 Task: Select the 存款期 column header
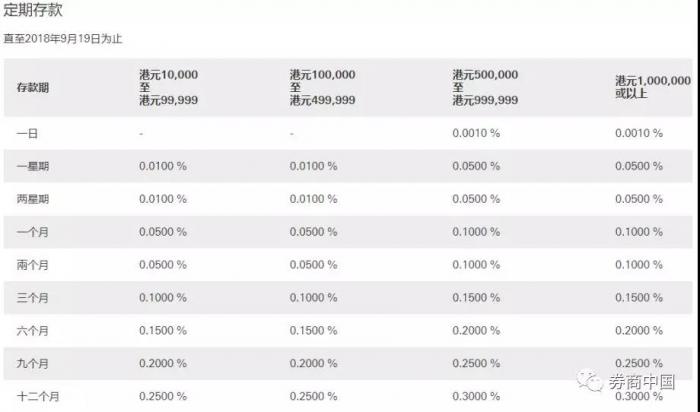(x=32, y=87)
